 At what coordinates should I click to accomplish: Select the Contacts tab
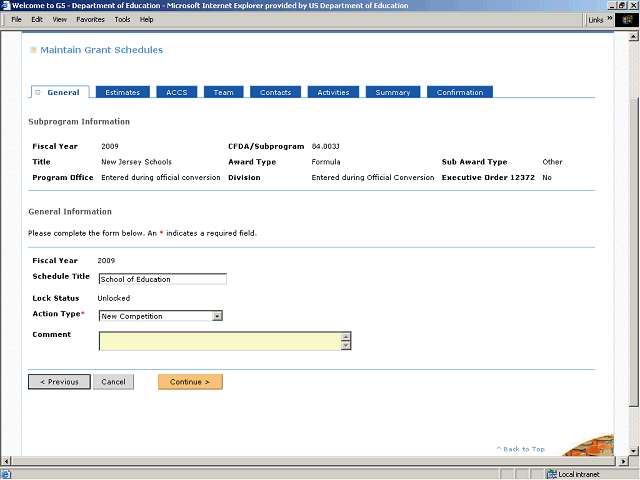(x=275, y=92)
